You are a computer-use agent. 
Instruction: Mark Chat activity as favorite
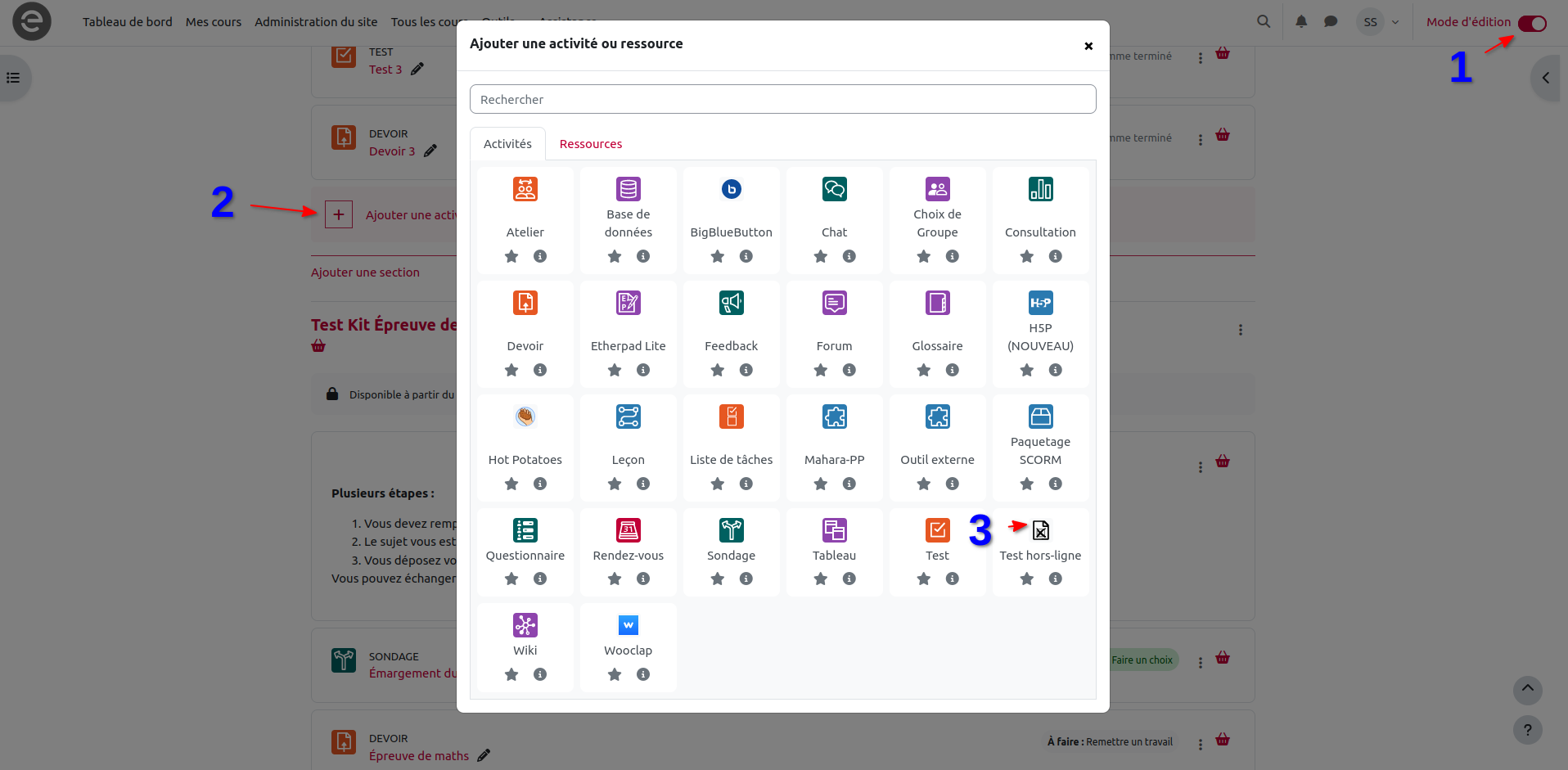pos(821,257)
